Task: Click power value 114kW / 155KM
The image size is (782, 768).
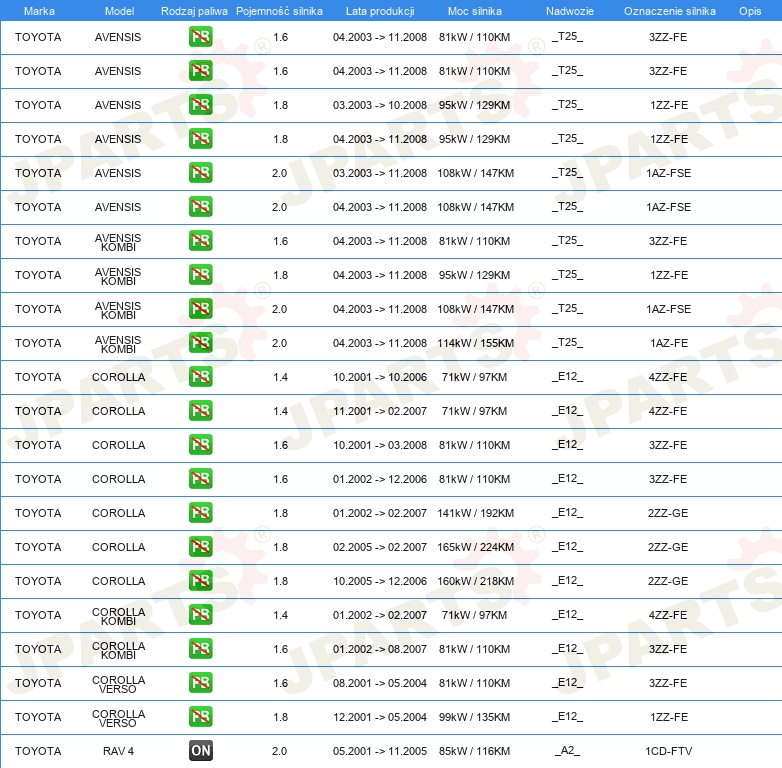Action: 475,343
